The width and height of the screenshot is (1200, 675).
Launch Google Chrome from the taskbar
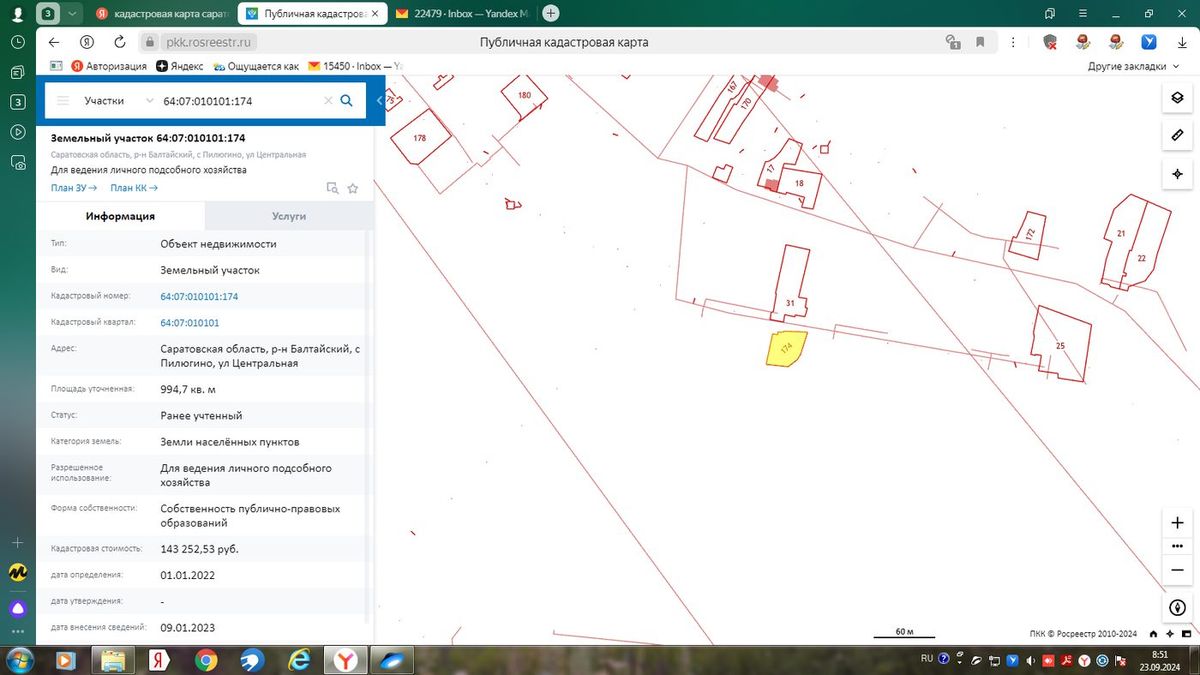click(206, 660)
